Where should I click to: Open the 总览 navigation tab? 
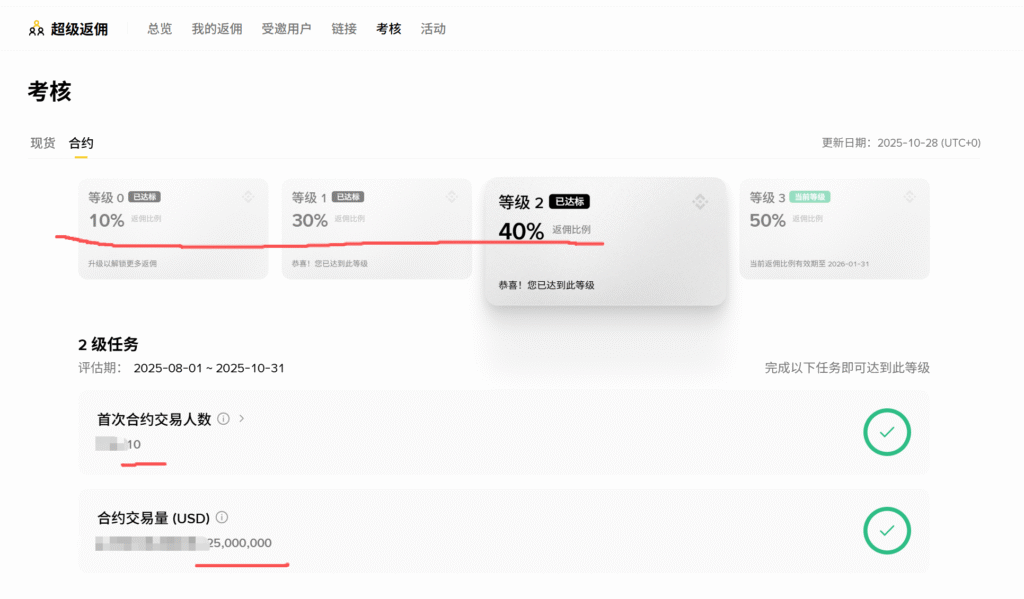tap(160, 29)
